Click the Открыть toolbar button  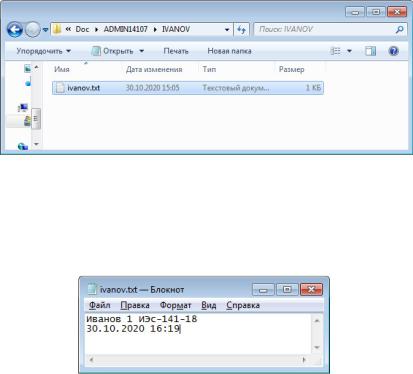point(113,51)
